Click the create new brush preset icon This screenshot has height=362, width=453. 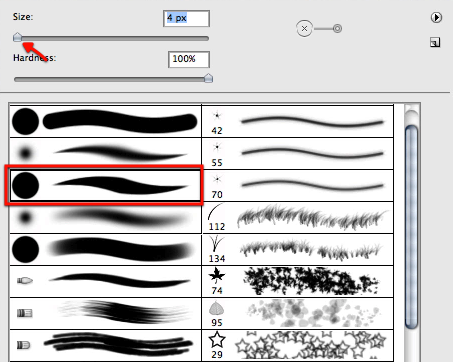(435, 42)
